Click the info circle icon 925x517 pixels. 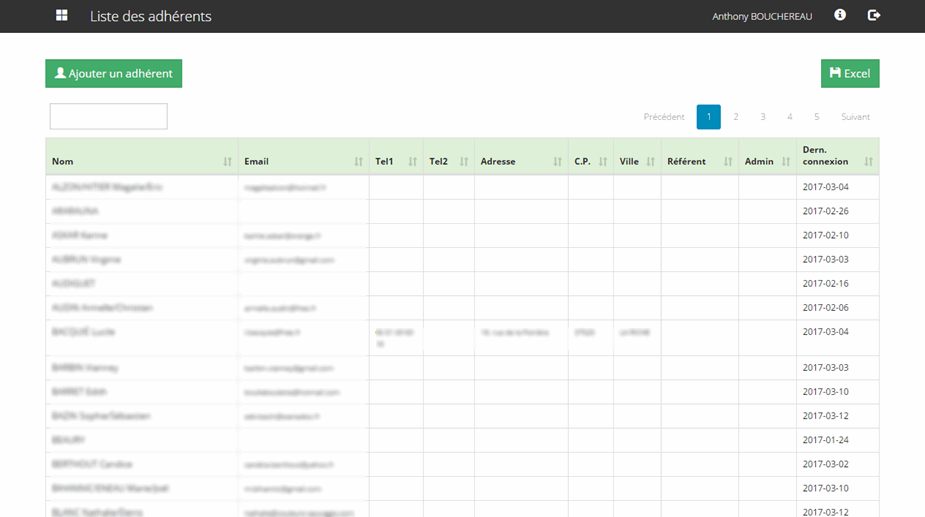pyautogui.click(x=840, y=16)
